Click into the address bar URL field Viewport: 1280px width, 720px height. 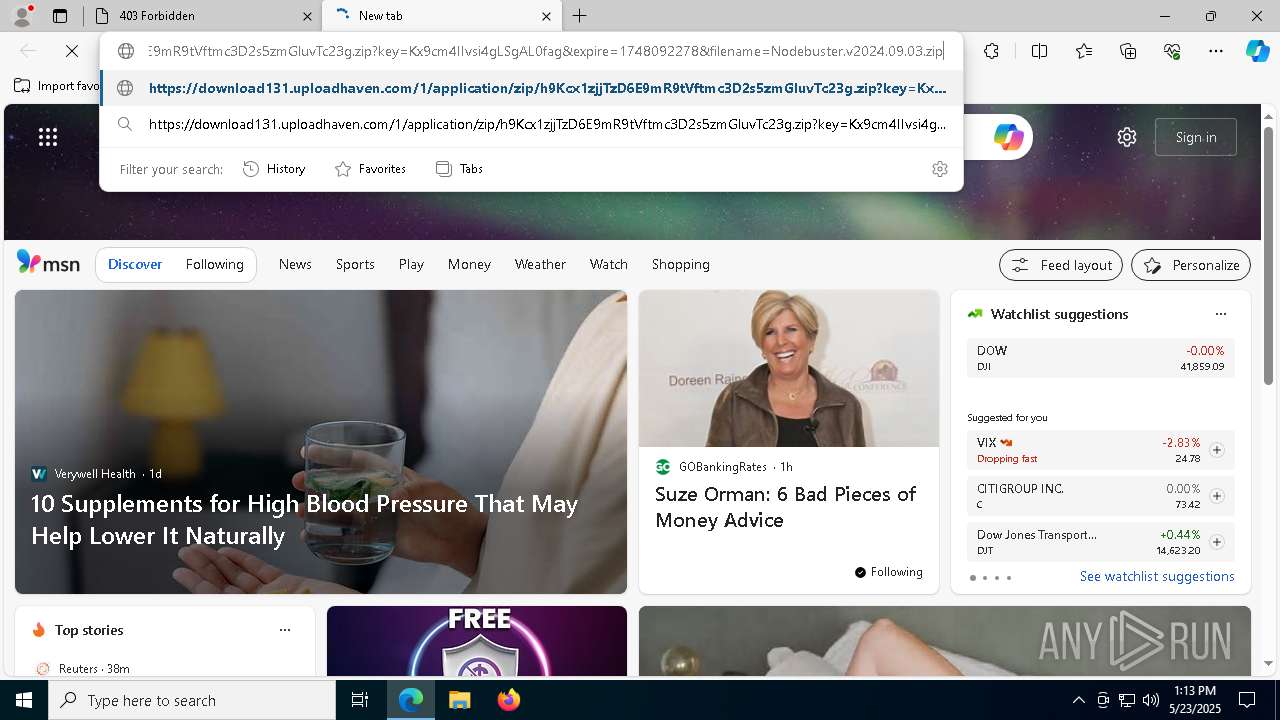point(545,51)
